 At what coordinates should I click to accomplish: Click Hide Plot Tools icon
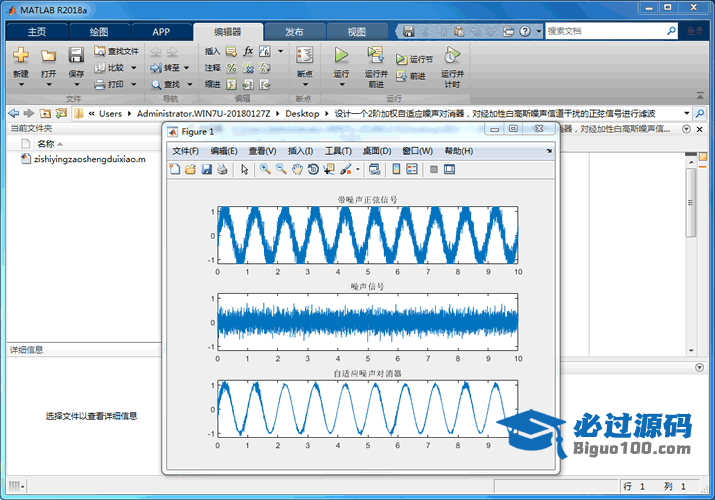pyautogui.click(x=434, y=170)
